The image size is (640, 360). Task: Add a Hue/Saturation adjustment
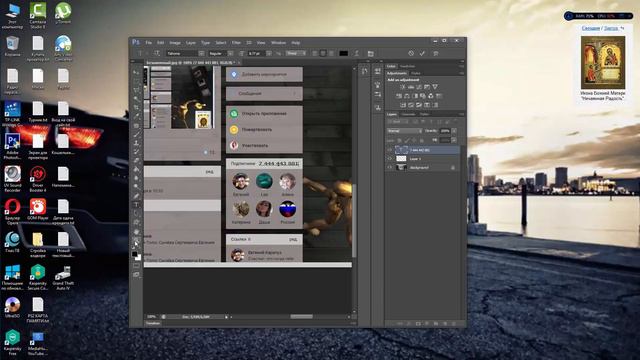point(399,96)
